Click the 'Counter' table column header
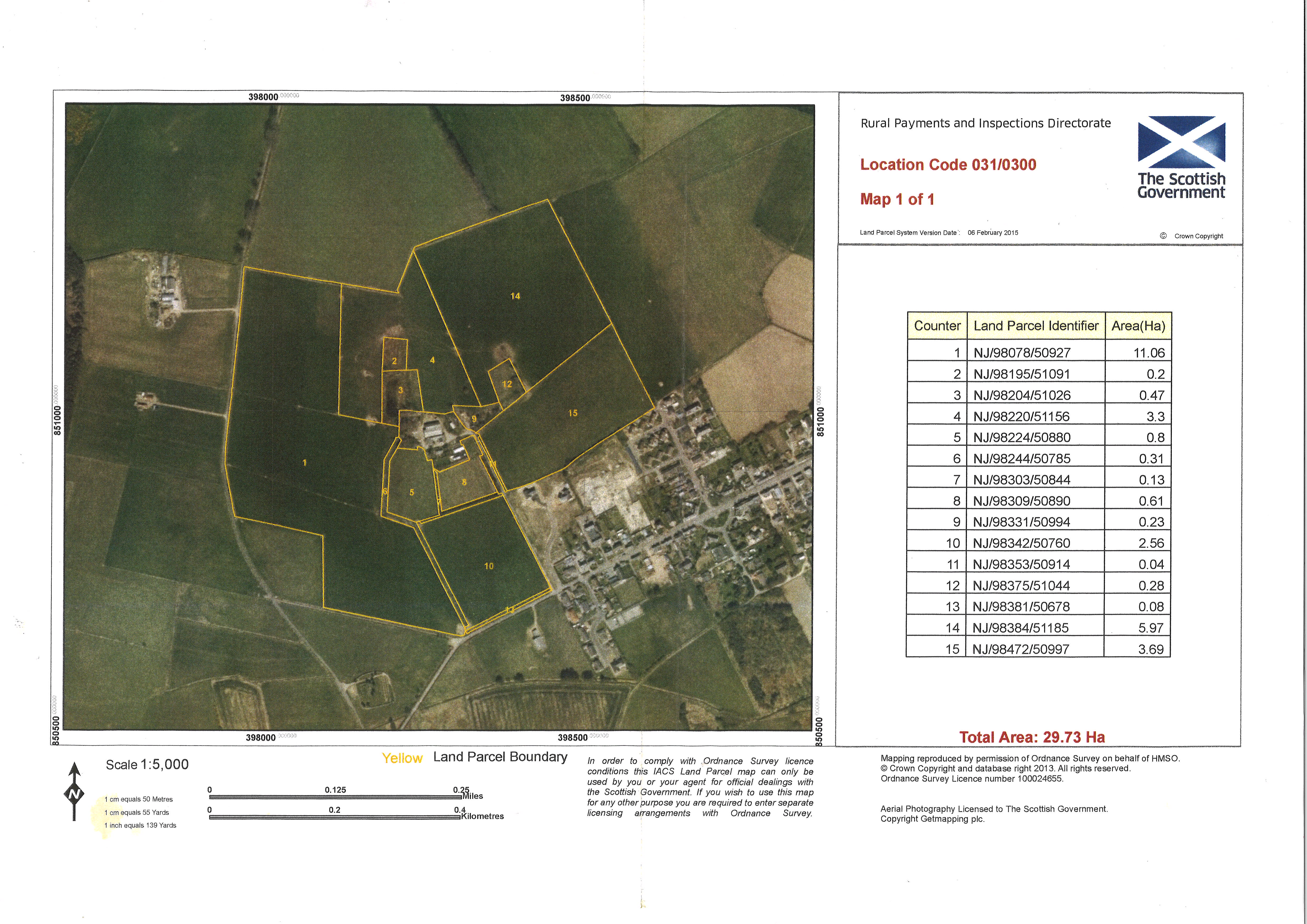Viewport: 1307px width, 924px height. click(x=937, y=326)
